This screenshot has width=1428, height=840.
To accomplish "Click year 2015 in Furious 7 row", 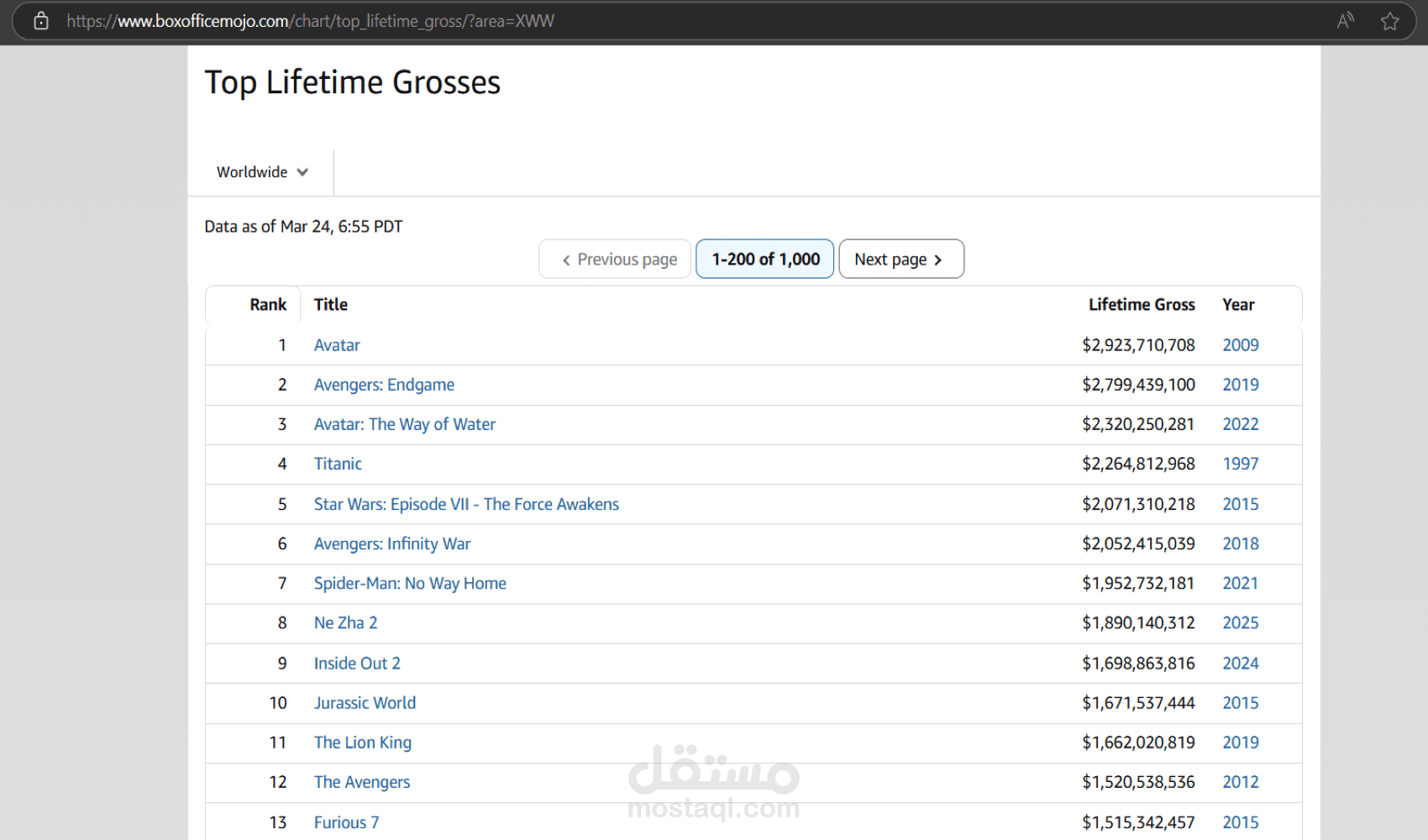I will tap(1241, 822).
